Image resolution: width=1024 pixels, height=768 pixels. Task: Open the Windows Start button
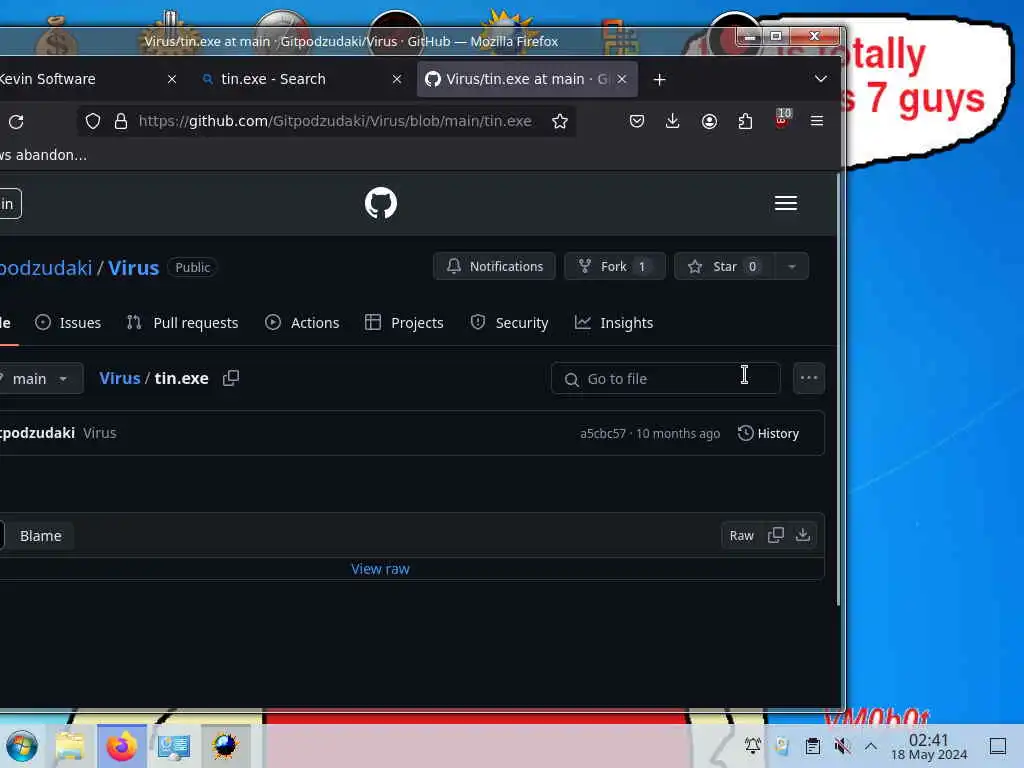22,746
